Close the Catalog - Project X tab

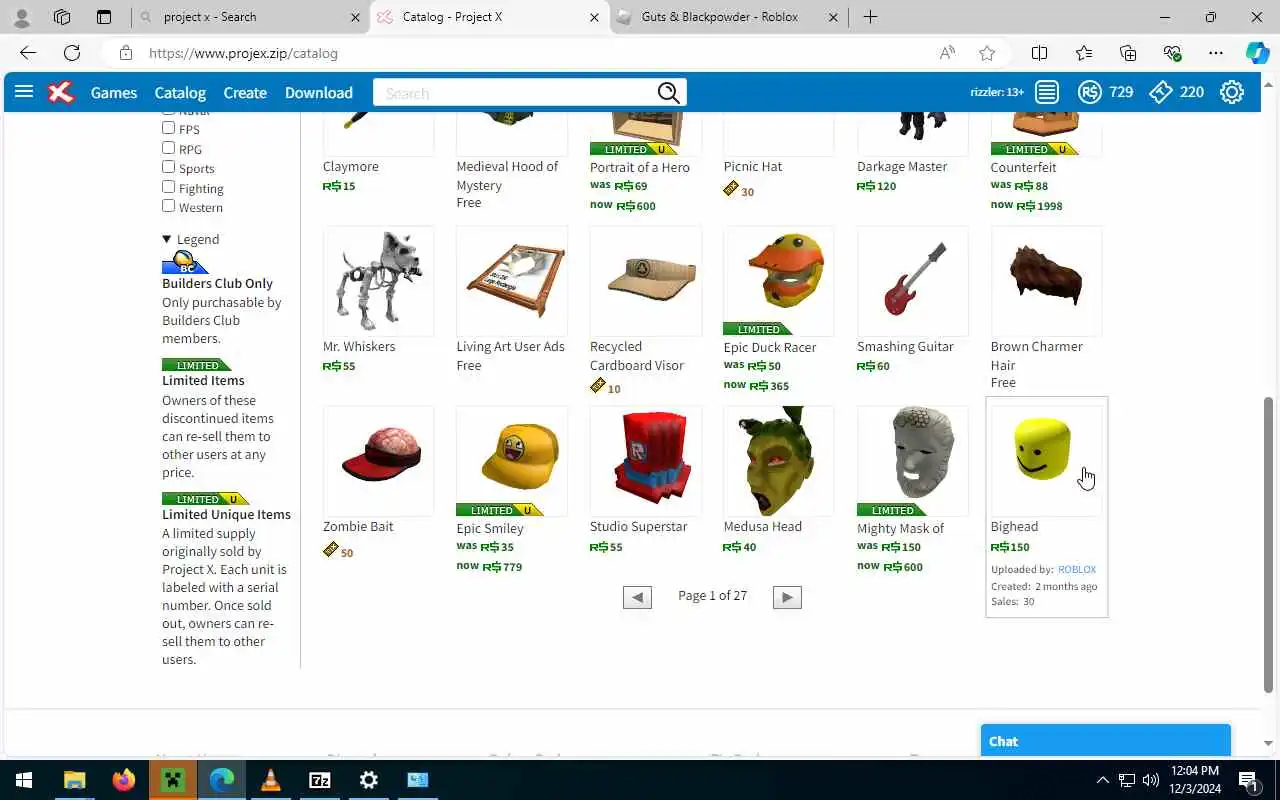(594, 17)
